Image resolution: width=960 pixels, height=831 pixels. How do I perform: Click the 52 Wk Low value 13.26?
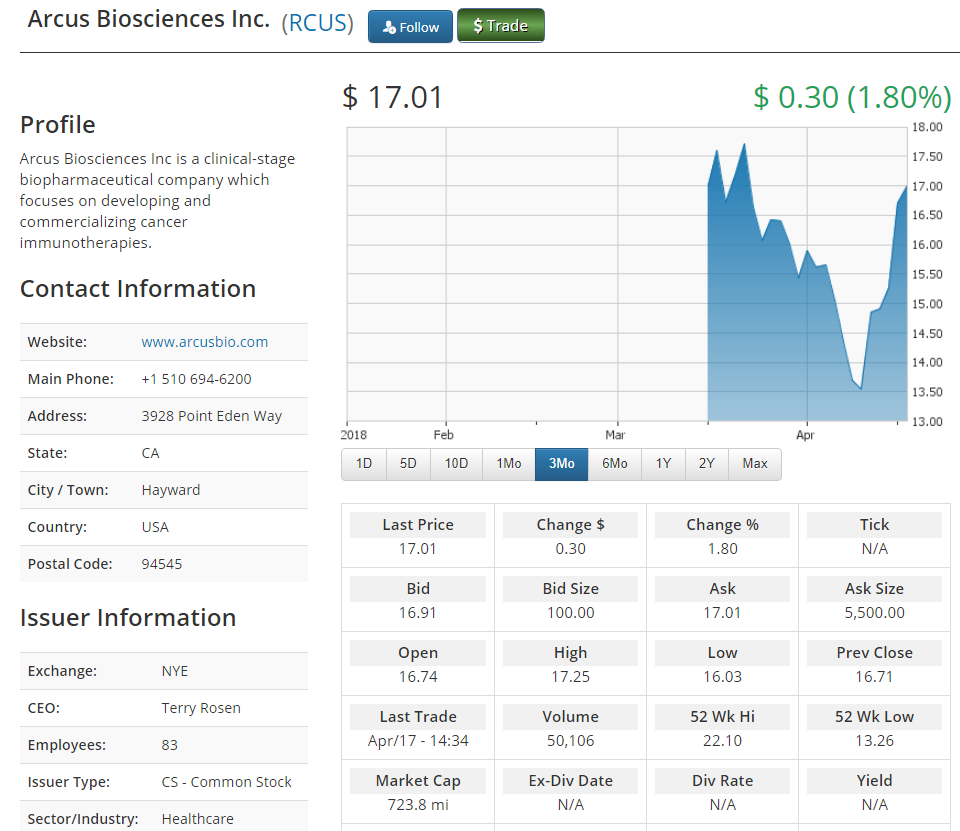point(874,741)
